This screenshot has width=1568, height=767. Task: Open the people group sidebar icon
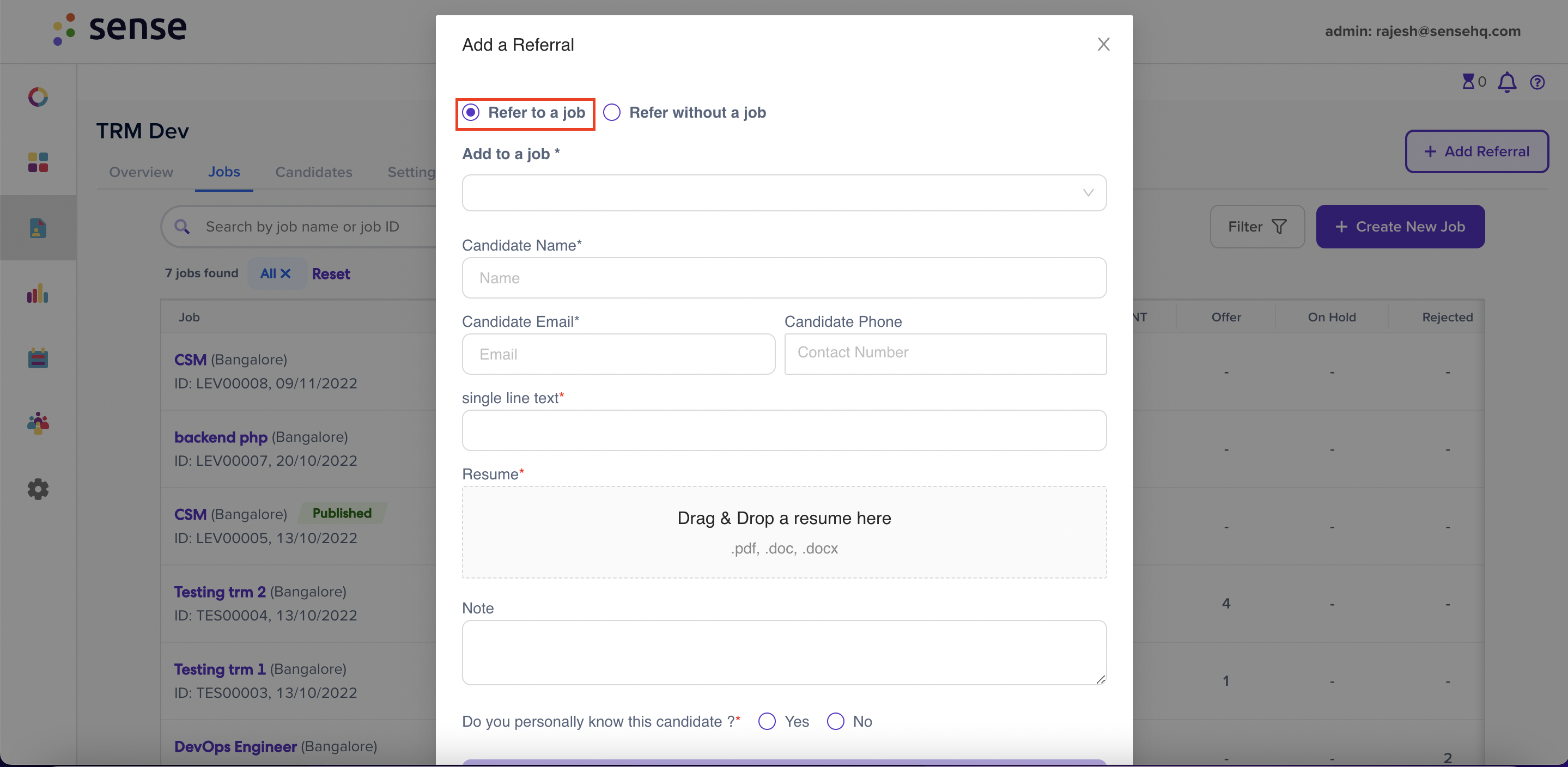click(x=38, y=423)
